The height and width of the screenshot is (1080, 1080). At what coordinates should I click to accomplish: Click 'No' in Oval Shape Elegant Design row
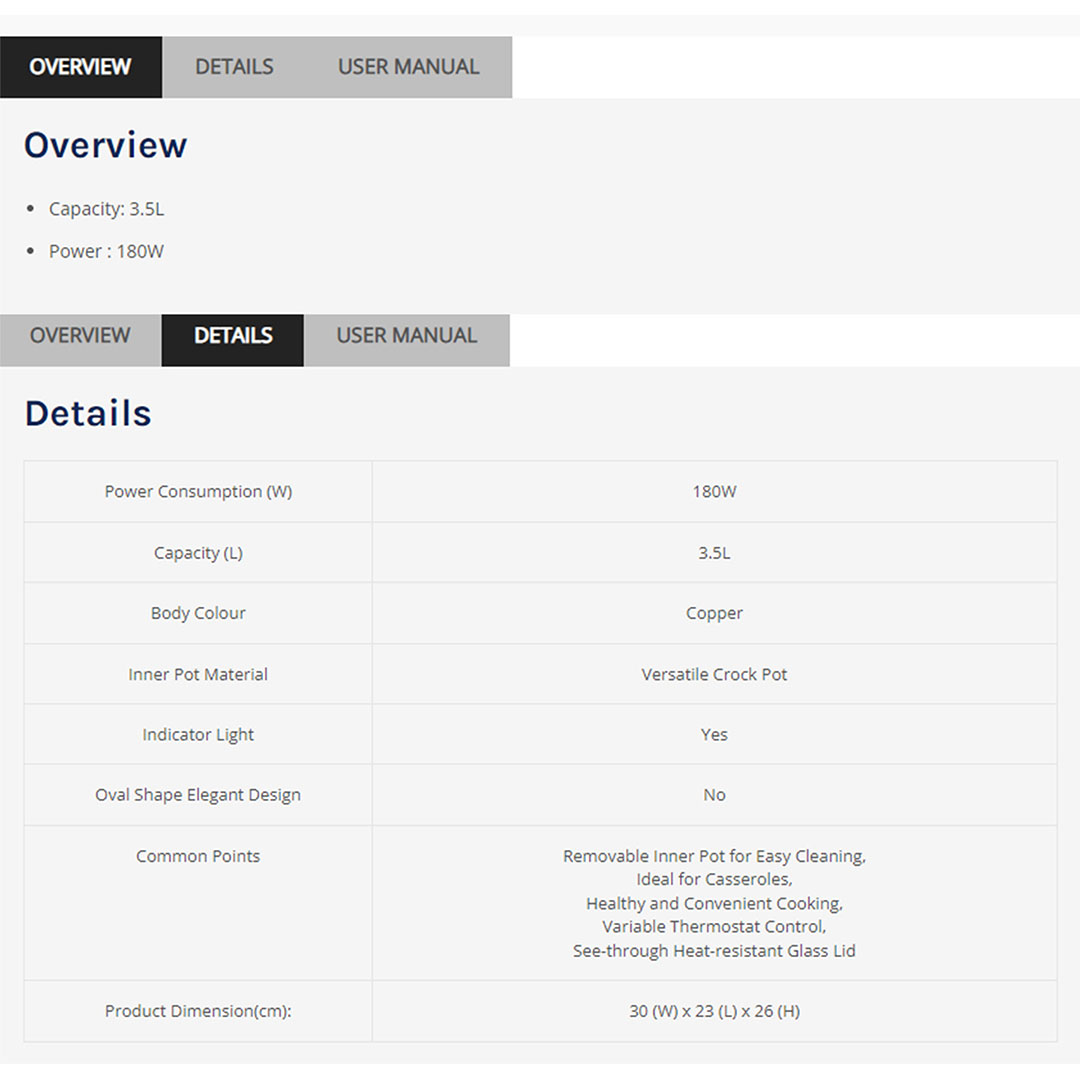714,795
